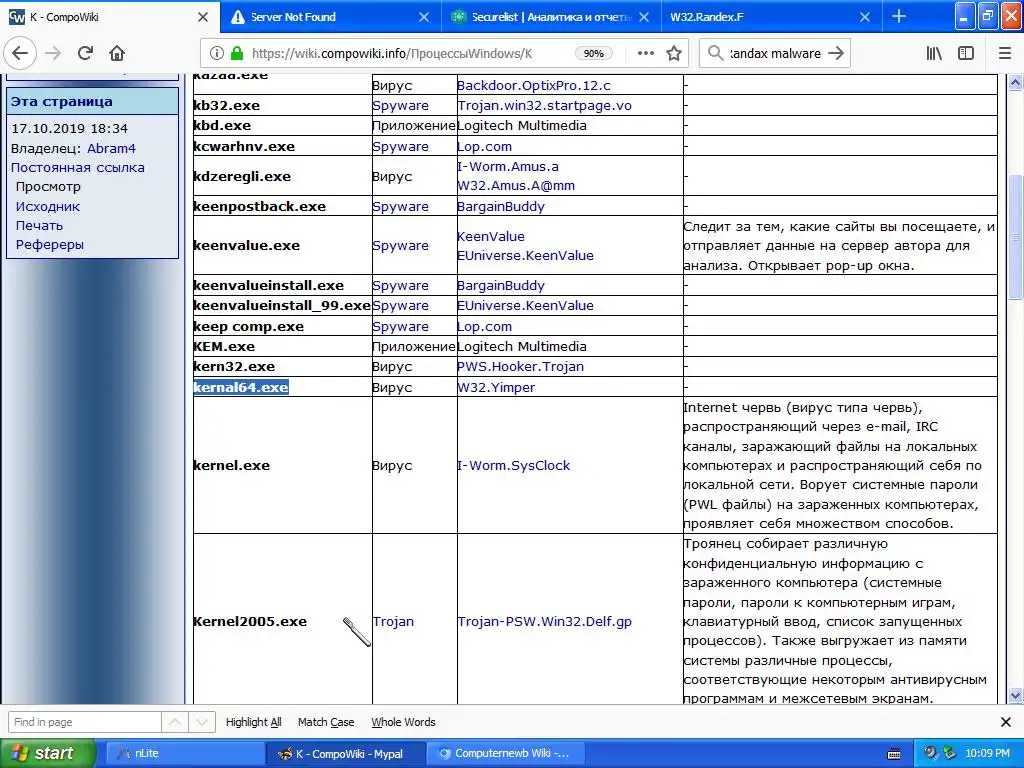Select the highlighted kernal64.exe text
This screenshot has width=1024, height=768.
pyautogui.click(x=241, y=387)
